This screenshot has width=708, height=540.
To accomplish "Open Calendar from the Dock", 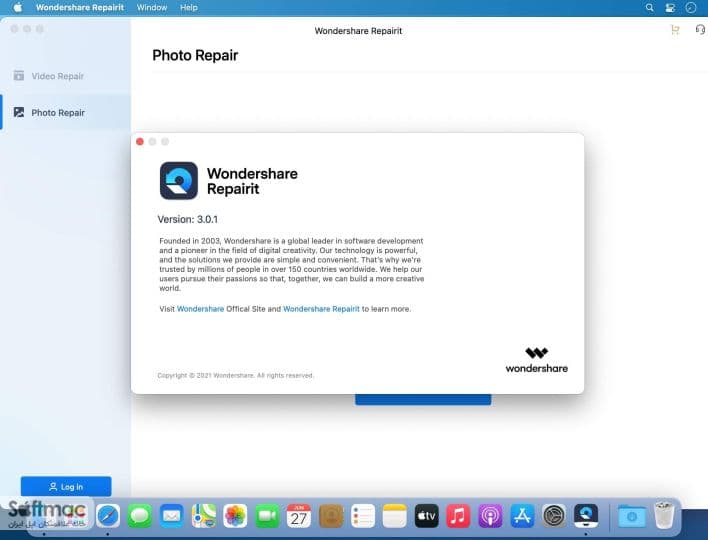I will tap(299, 516).
